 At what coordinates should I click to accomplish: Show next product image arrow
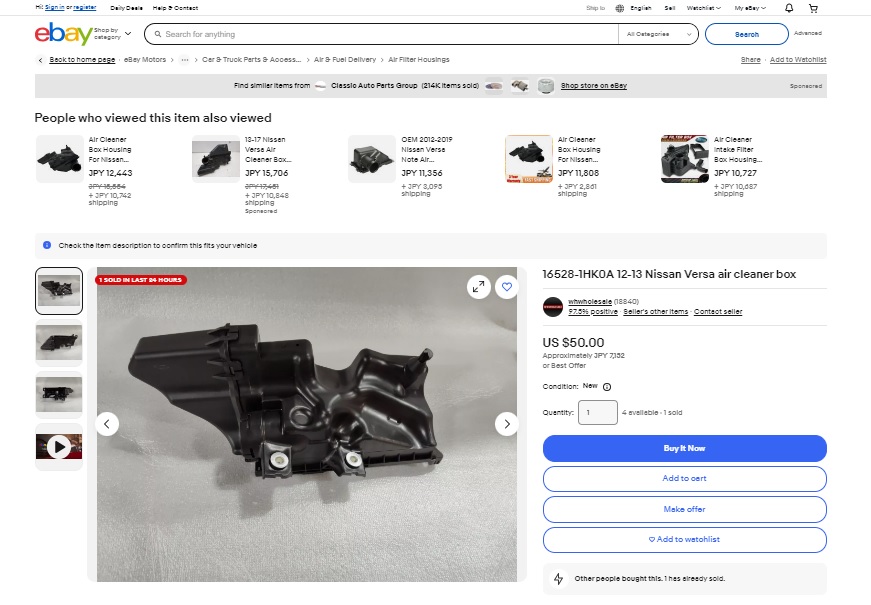pyautogui.click(x=507, y=424)
